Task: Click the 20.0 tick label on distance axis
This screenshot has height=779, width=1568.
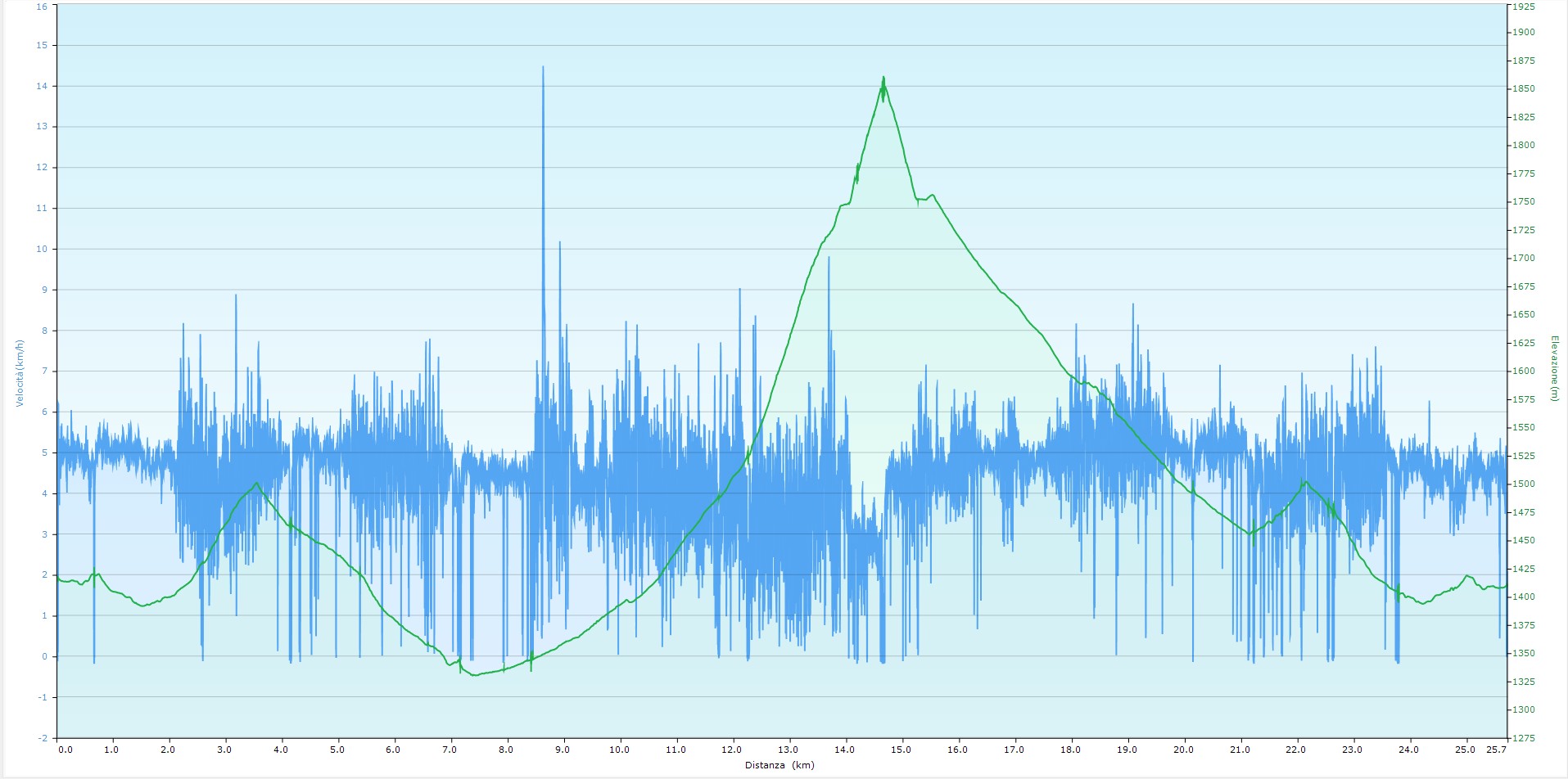Action: click(x=1183, y=750)
